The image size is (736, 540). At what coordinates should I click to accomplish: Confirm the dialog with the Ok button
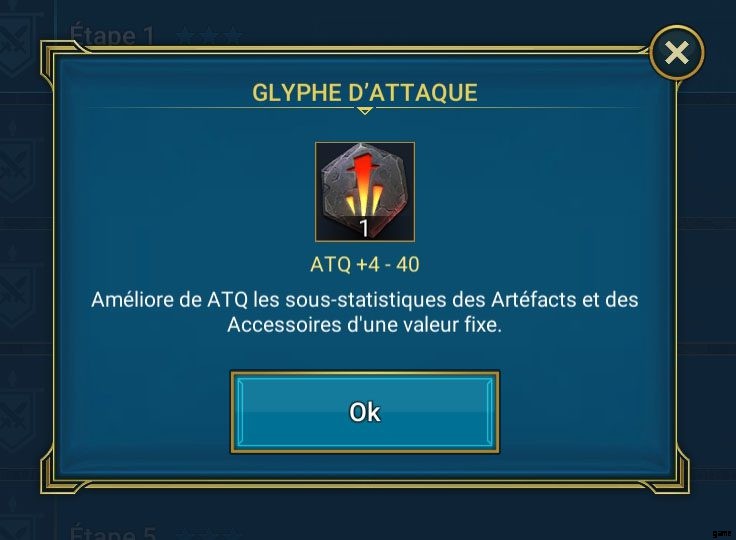pos(365,412)
